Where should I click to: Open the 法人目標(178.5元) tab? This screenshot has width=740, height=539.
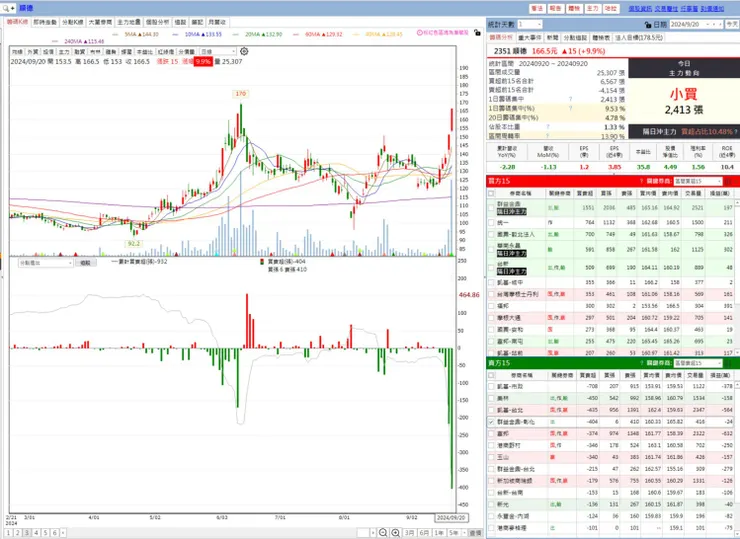tap(639, 37)
